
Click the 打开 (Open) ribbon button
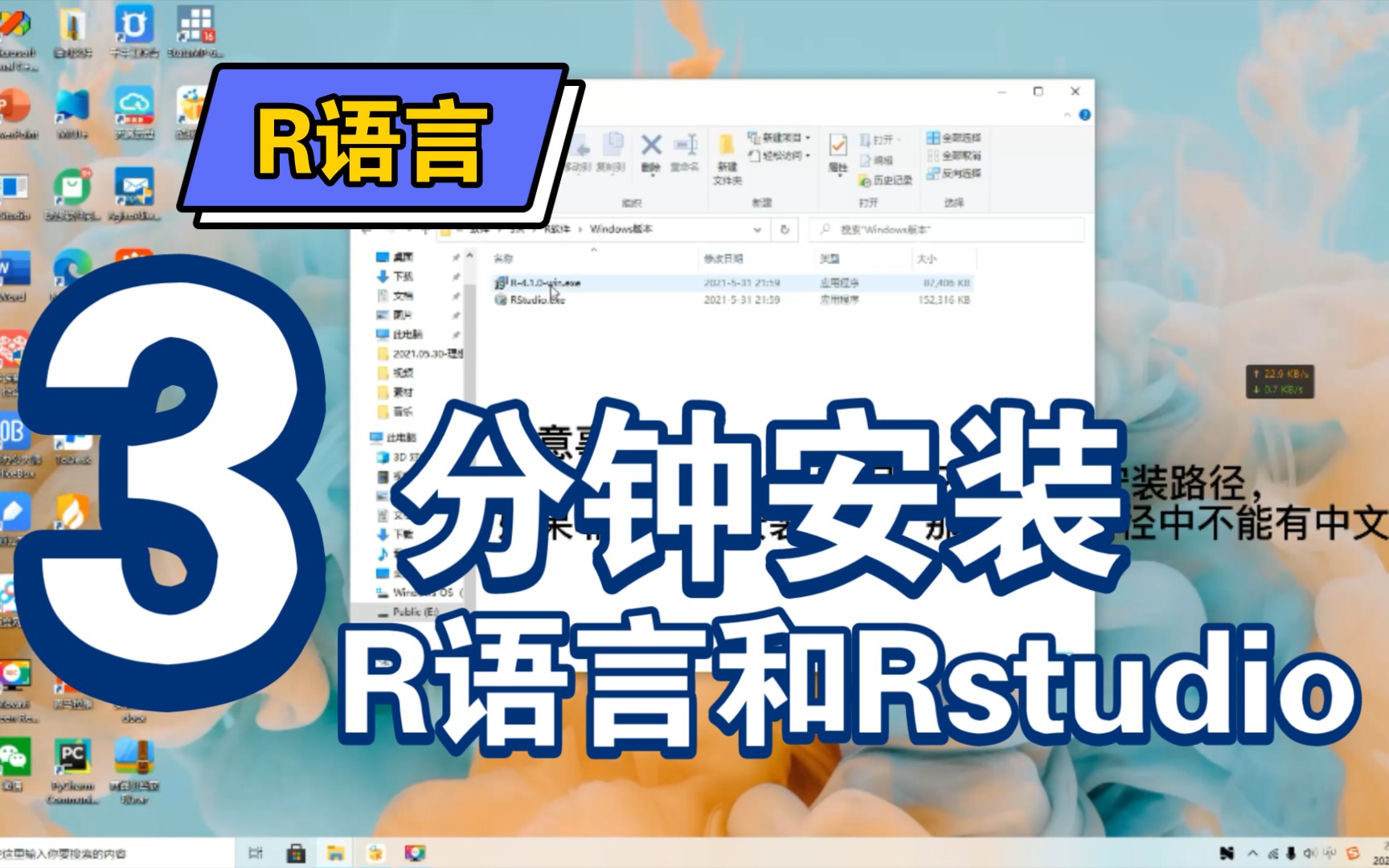879,138
